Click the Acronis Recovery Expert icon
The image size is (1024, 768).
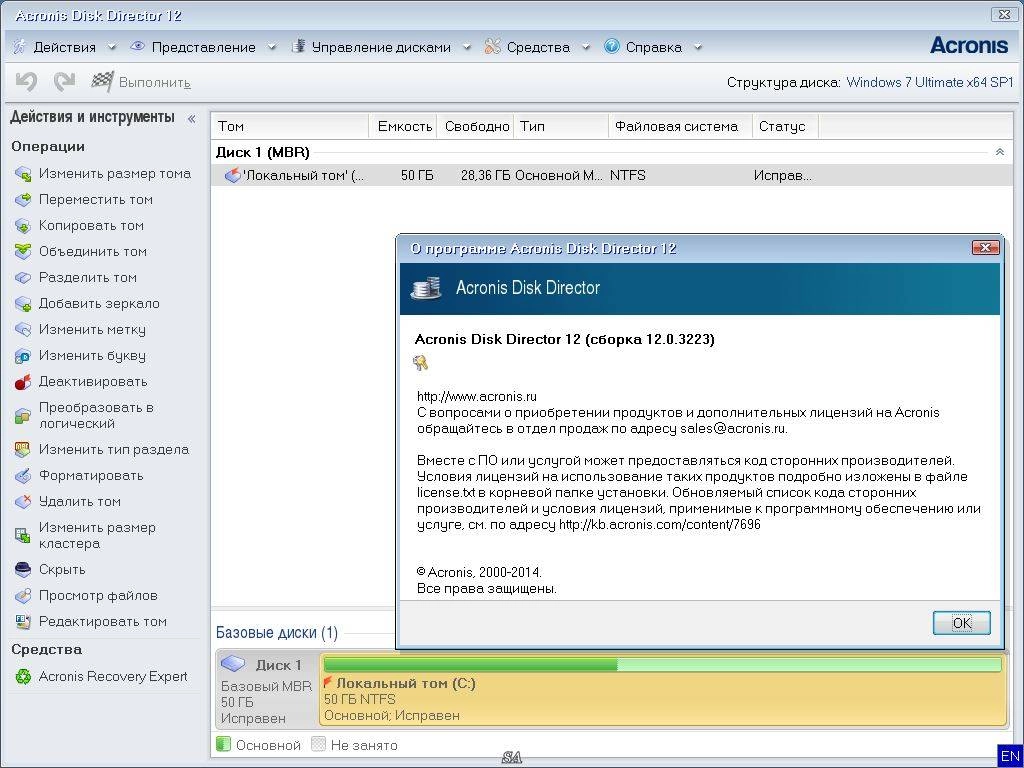coord(23,677)
